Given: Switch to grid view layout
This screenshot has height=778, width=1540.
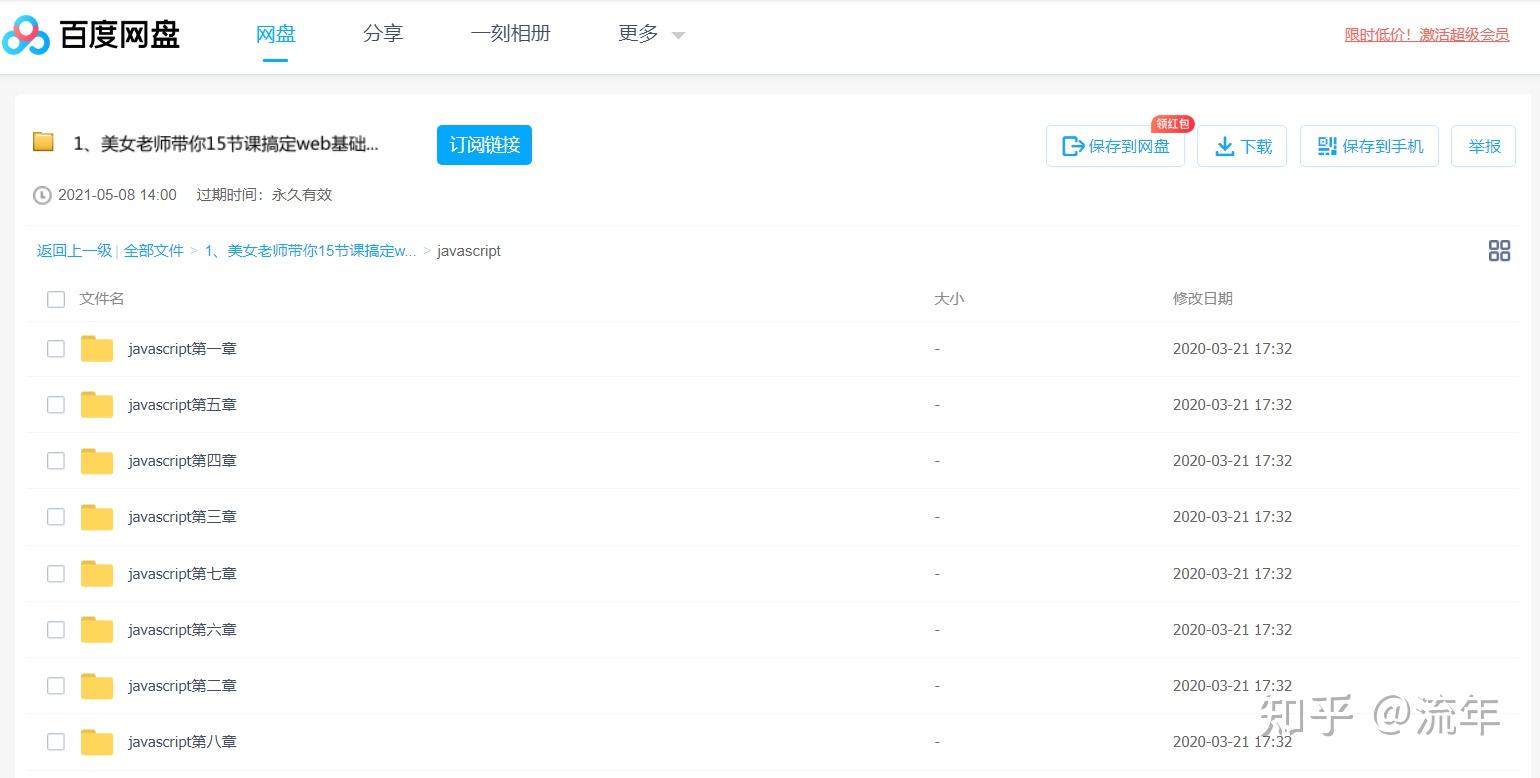Looking at the screenshot, I should [1499, 251].
